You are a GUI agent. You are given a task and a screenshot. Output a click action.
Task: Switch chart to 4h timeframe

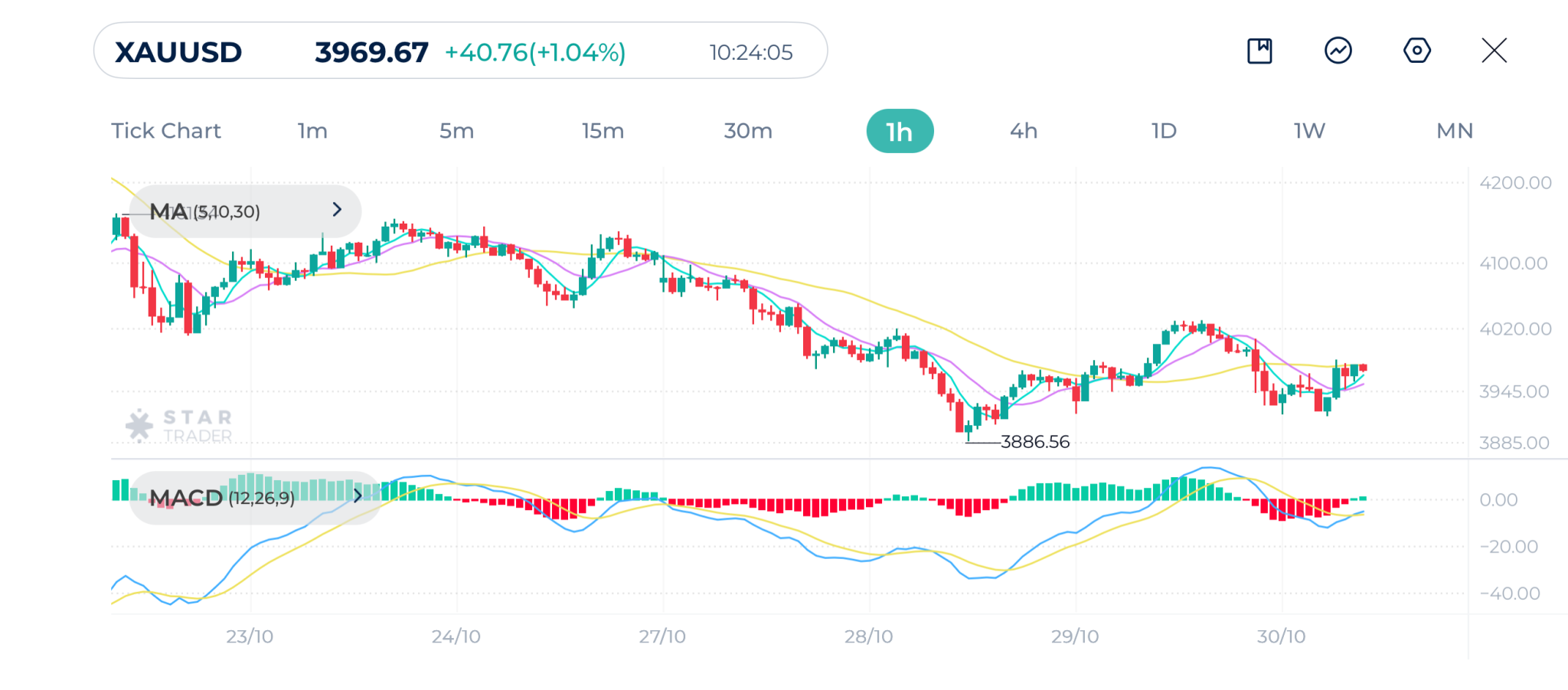1024,131
